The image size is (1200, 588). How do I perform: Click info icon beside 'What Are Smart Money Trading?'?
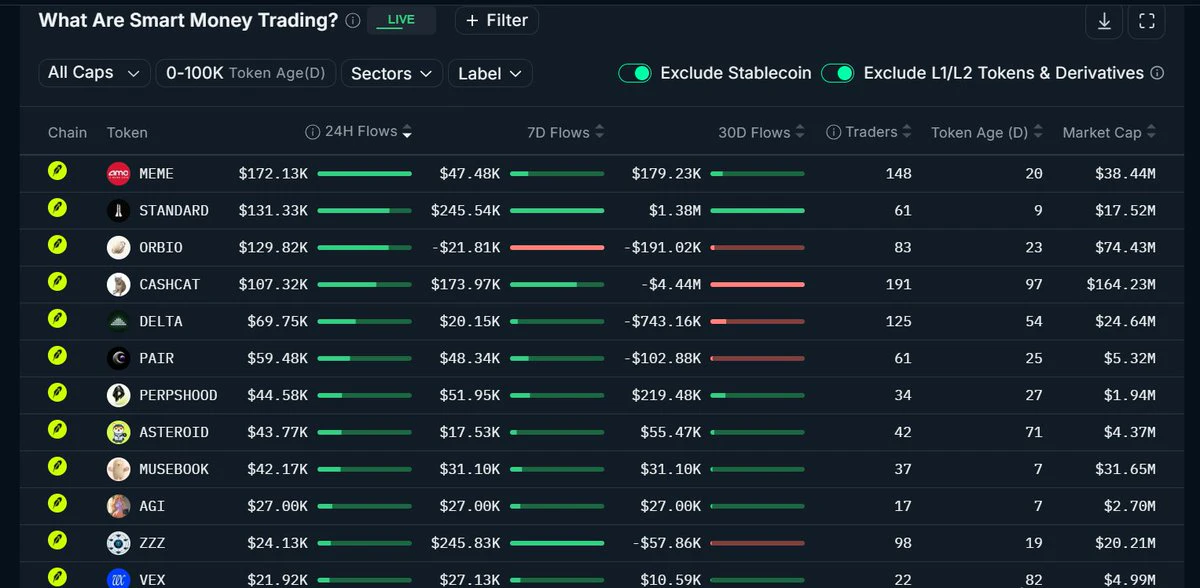(352, 21)
